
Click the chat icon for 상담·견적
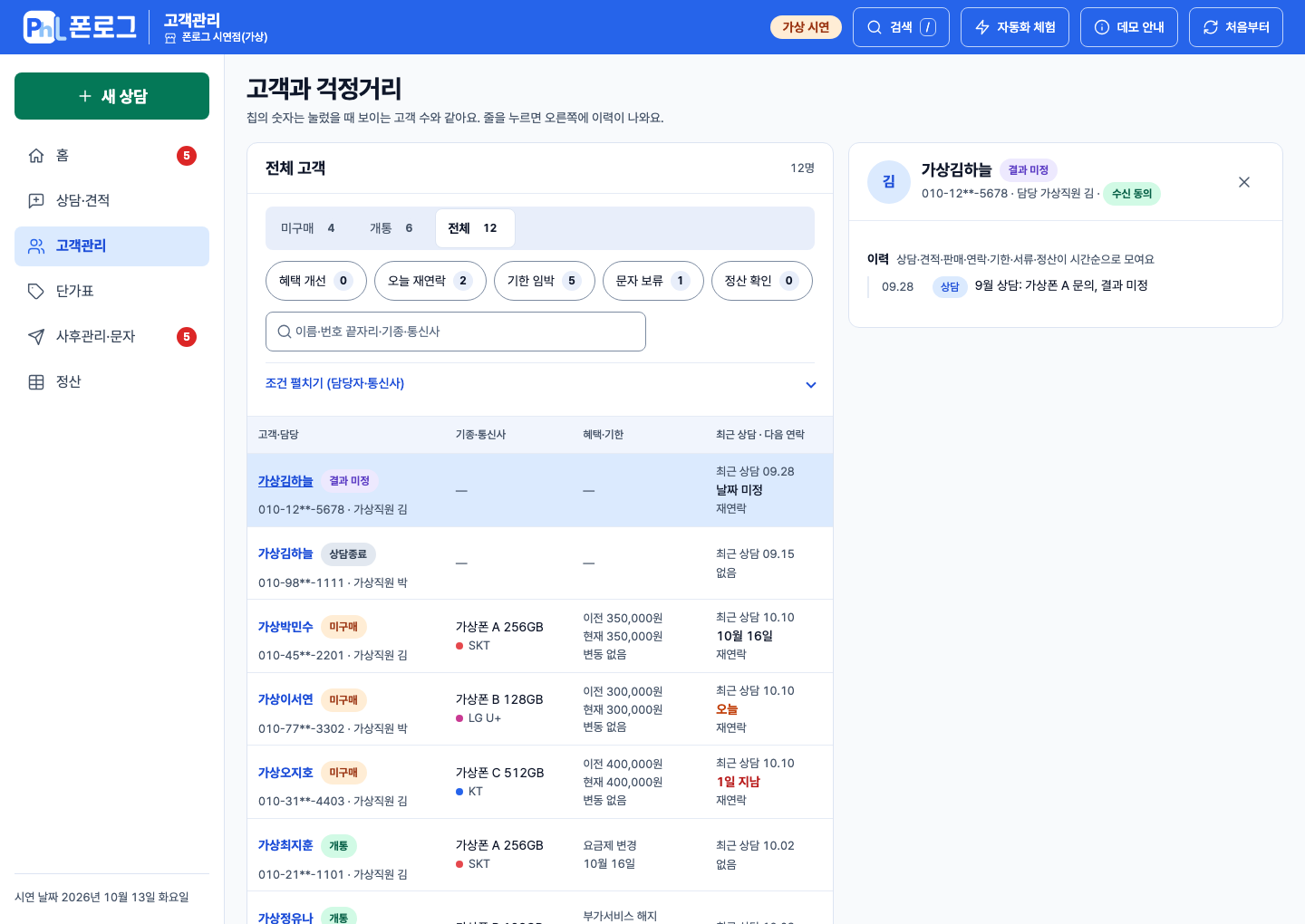click(36, 201)
